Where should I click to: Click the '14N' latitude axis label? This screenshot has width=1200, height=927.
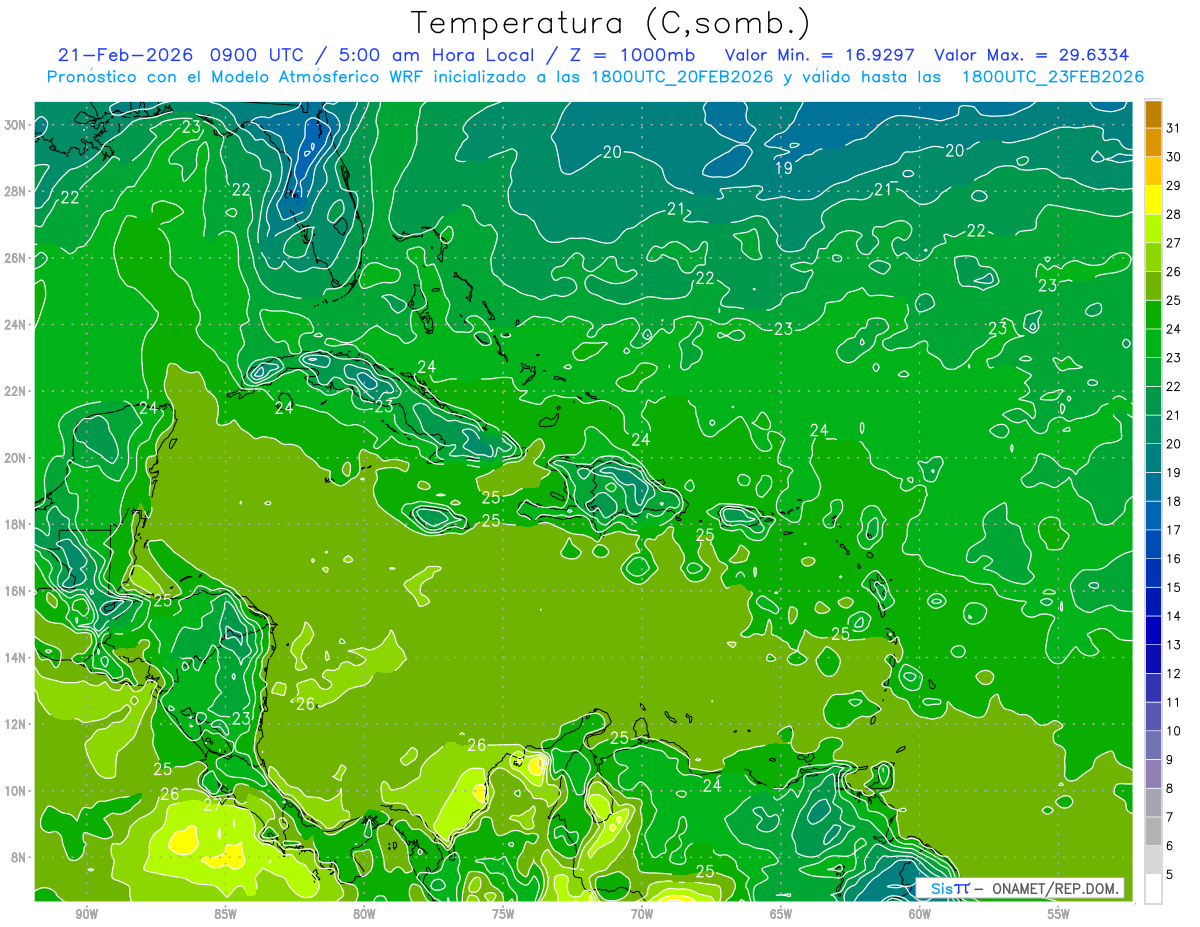point(16,657)
